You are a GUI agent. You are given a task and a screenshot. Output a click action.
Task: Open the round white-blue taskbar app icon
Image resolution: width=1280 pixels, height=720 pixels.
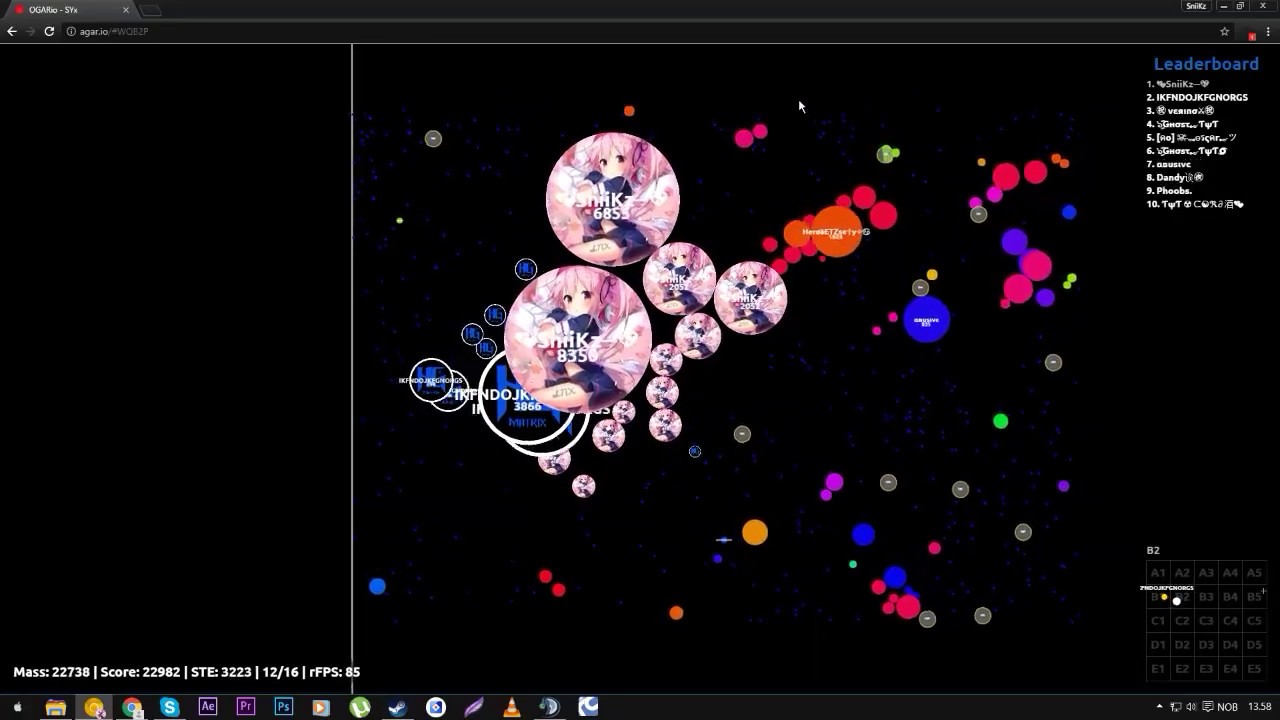tap(436, 707)
